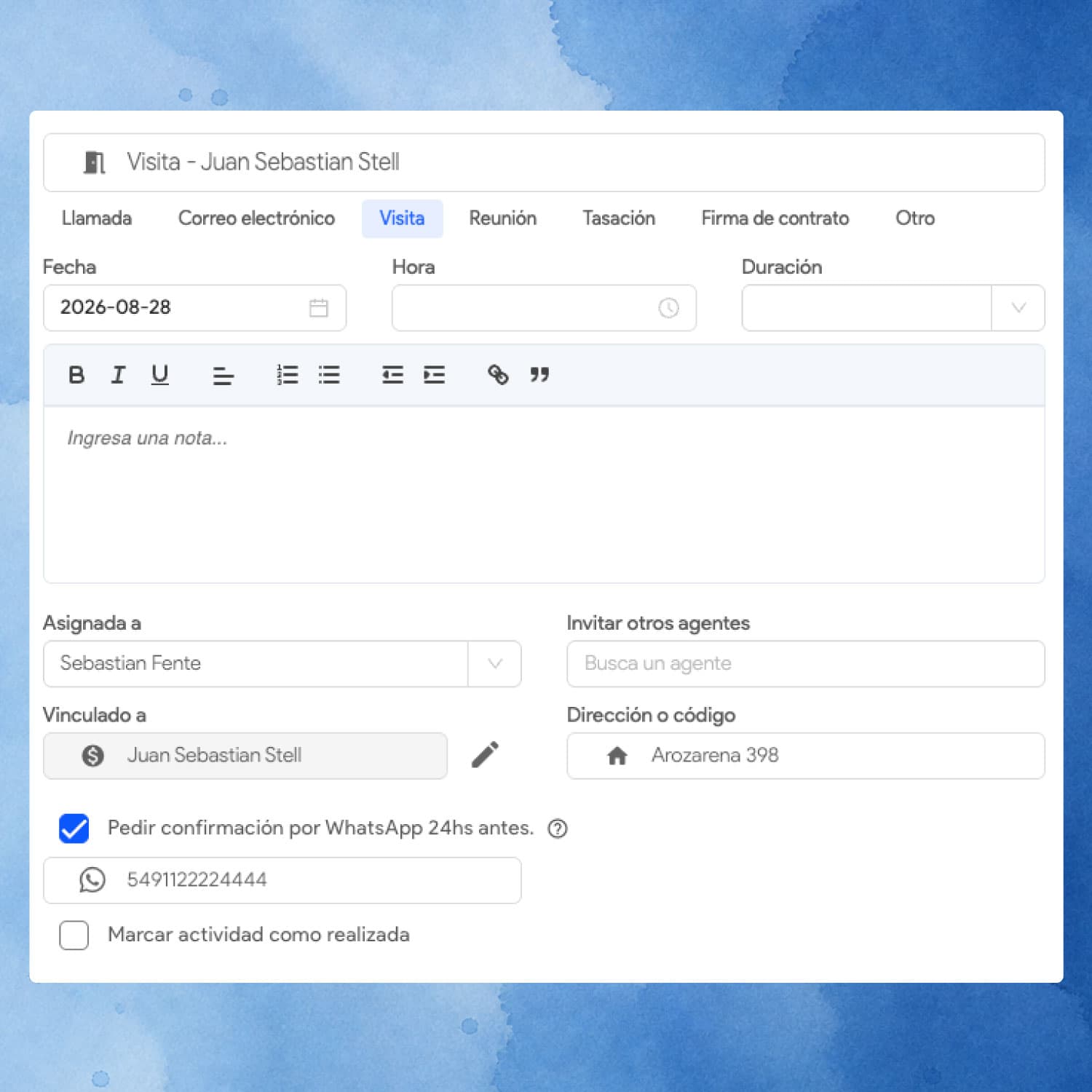Select the Visita tab
The image size is (1092, 1092).
pos(402,218)
